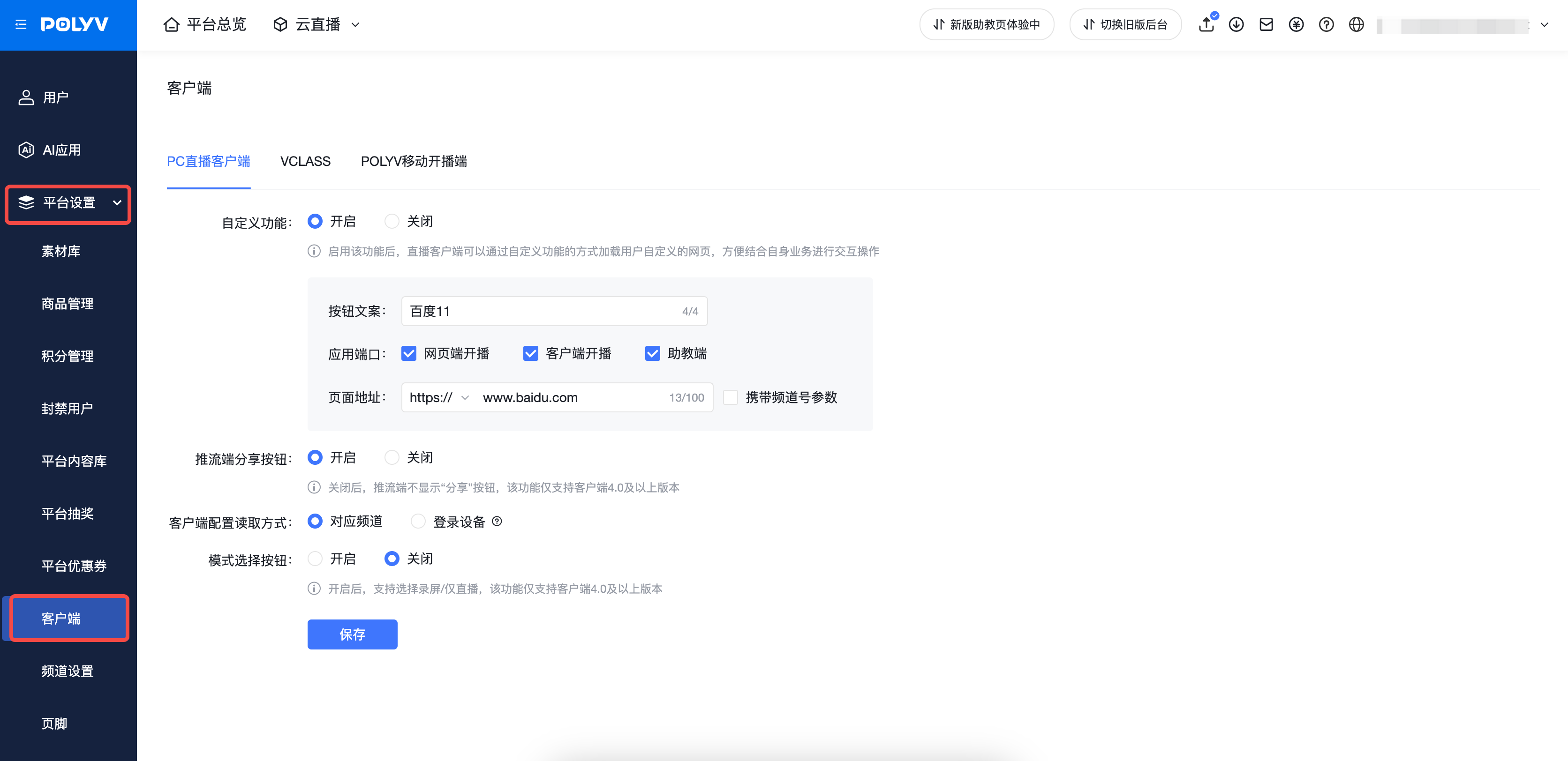Select 开启 for 推流端分享按钮

click(x=315, y=457)
